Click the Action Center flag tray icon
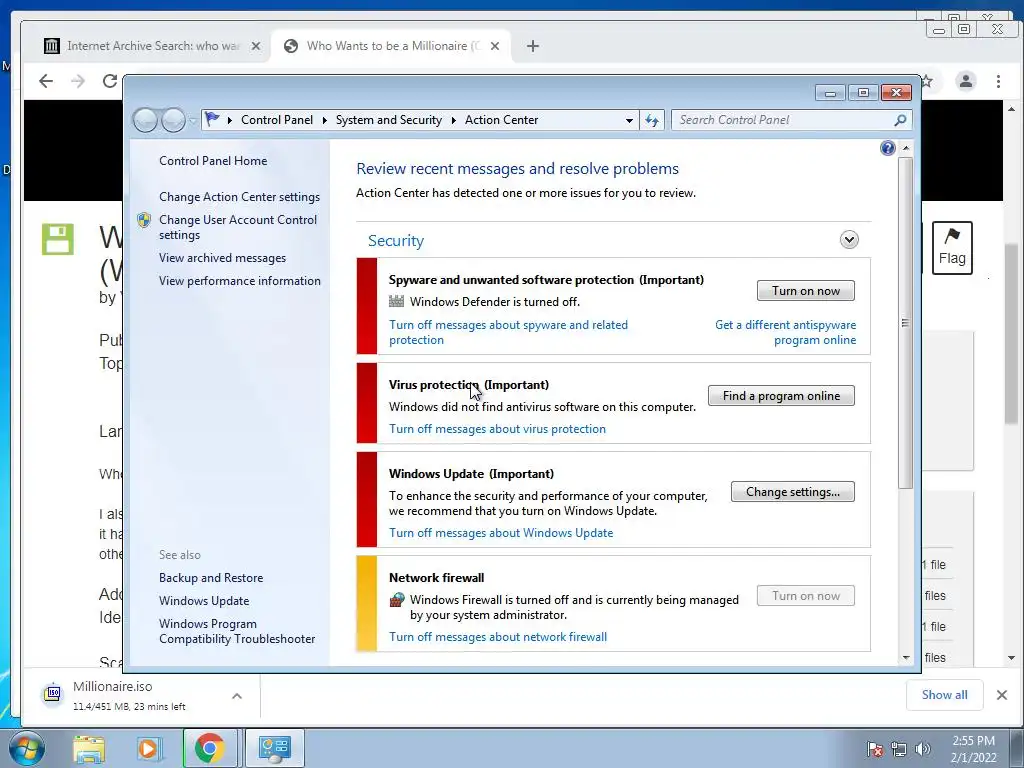1024x768 pixels. coord(875,749)
